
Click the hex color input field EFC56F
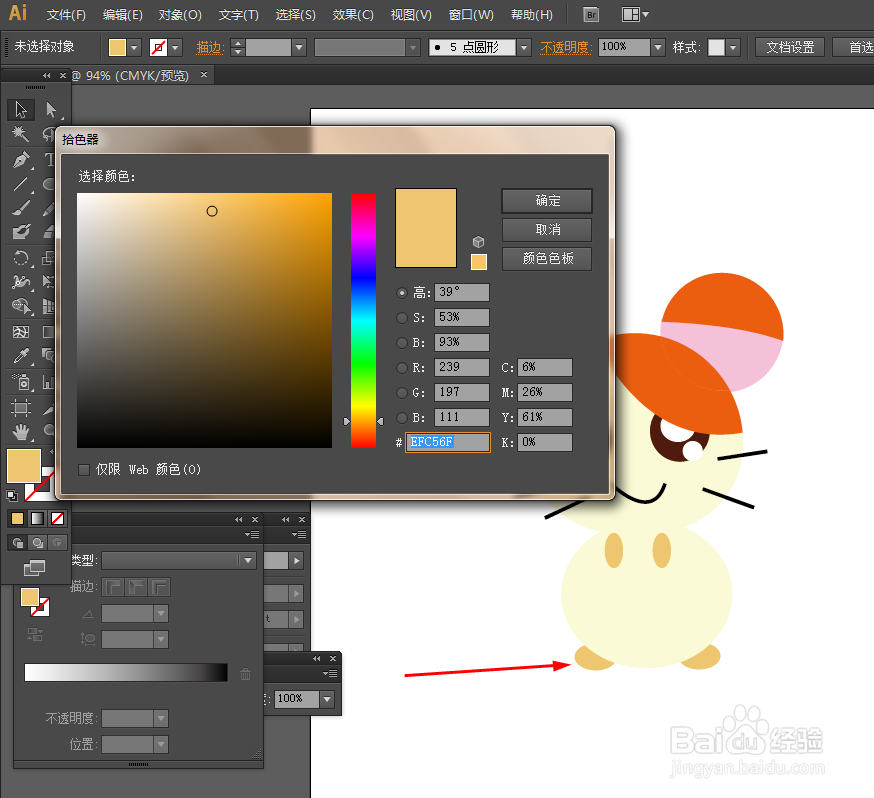point(448,442)
